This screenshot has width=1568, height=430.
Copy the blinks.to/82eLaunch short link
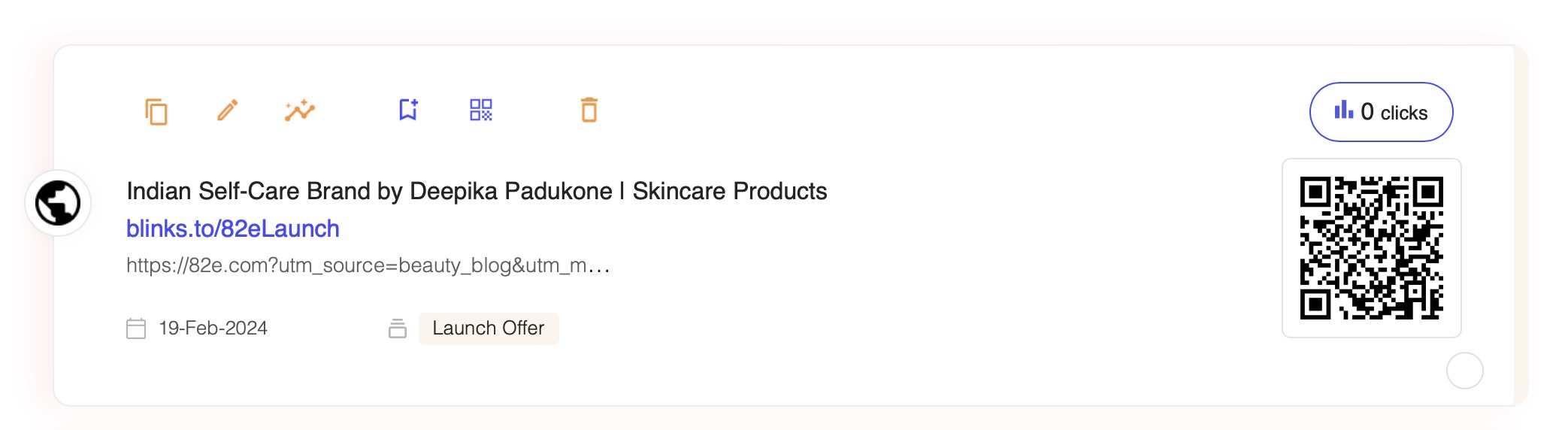(x=156, y=111)
